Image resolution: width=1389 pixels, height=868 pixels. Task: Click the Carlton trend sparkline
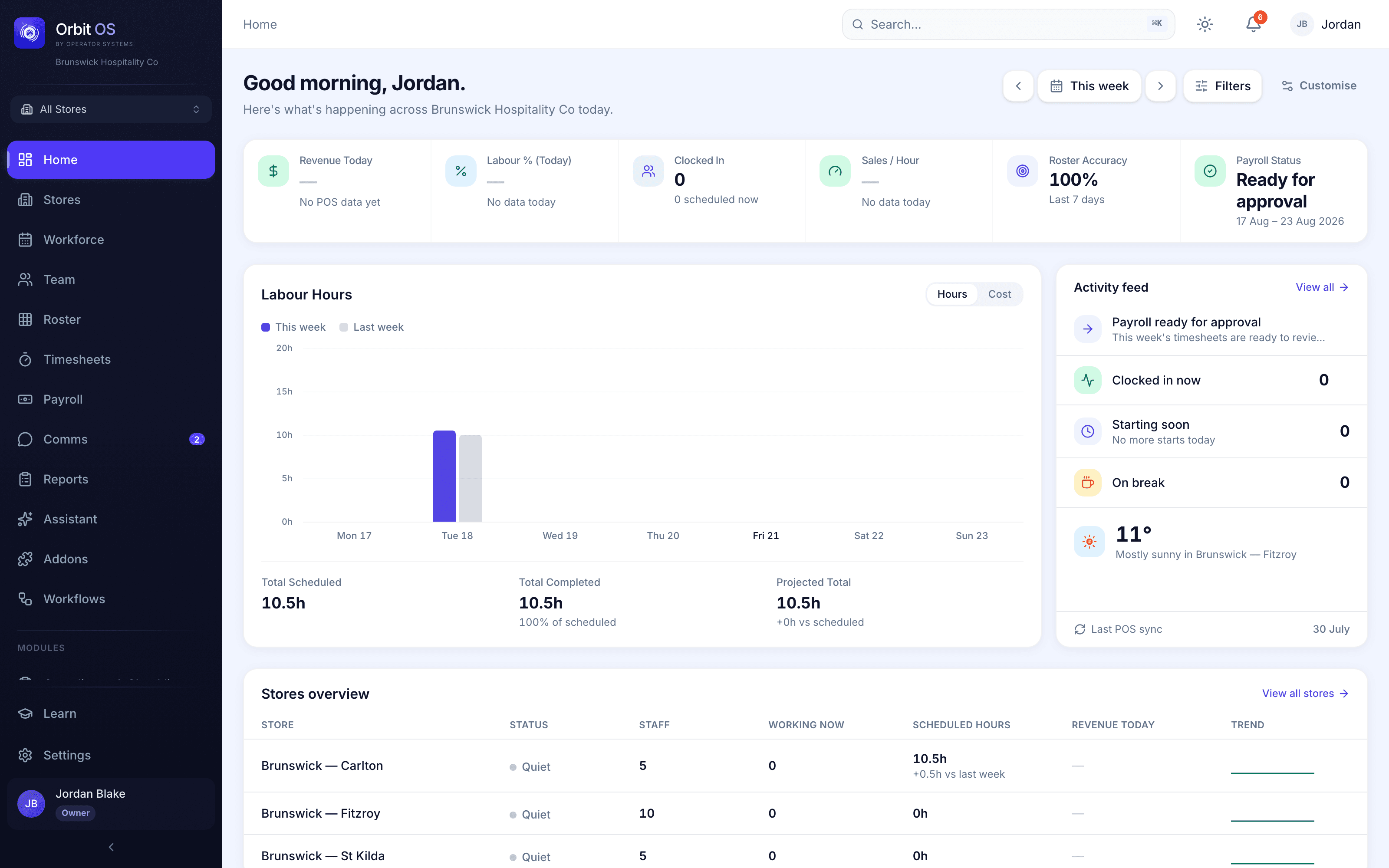tap(1272, 773)
